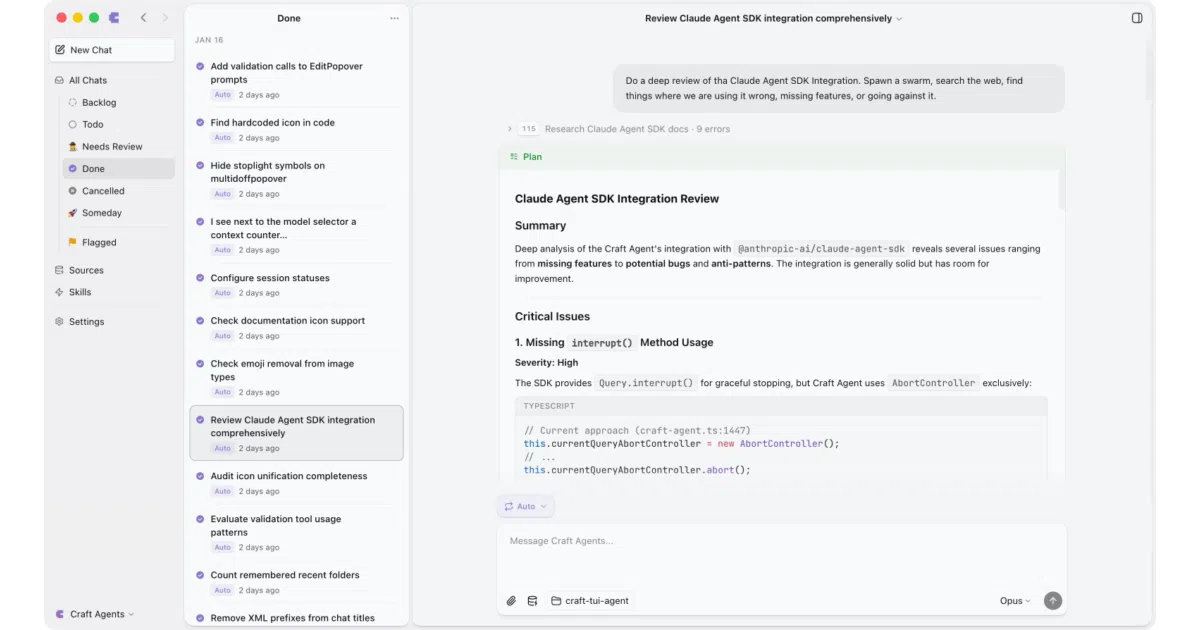The height and width of the screenshot is (630, 1200).
Task: Click the 'JAN 16' date header
Action: coord(209,40)
